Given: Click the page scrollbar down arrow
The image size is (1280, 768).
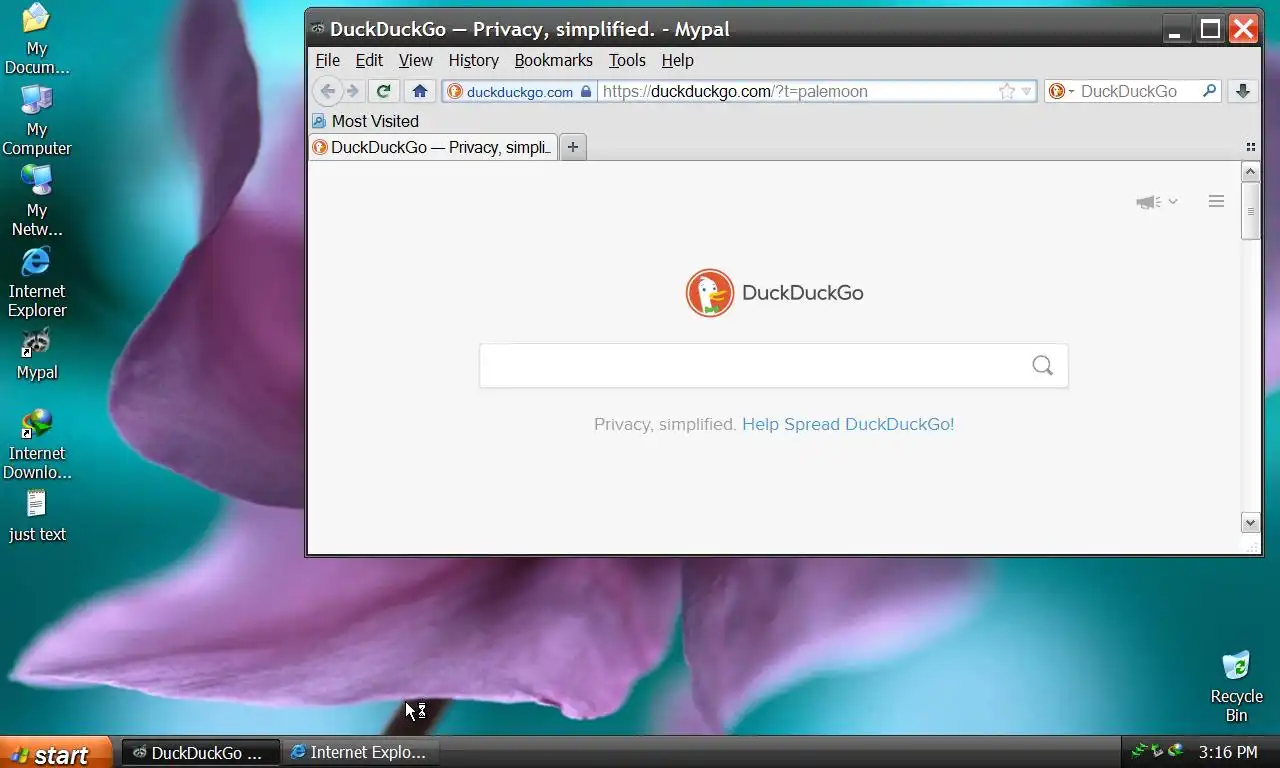Looking at the screenshot, I should coord(1250,522).
